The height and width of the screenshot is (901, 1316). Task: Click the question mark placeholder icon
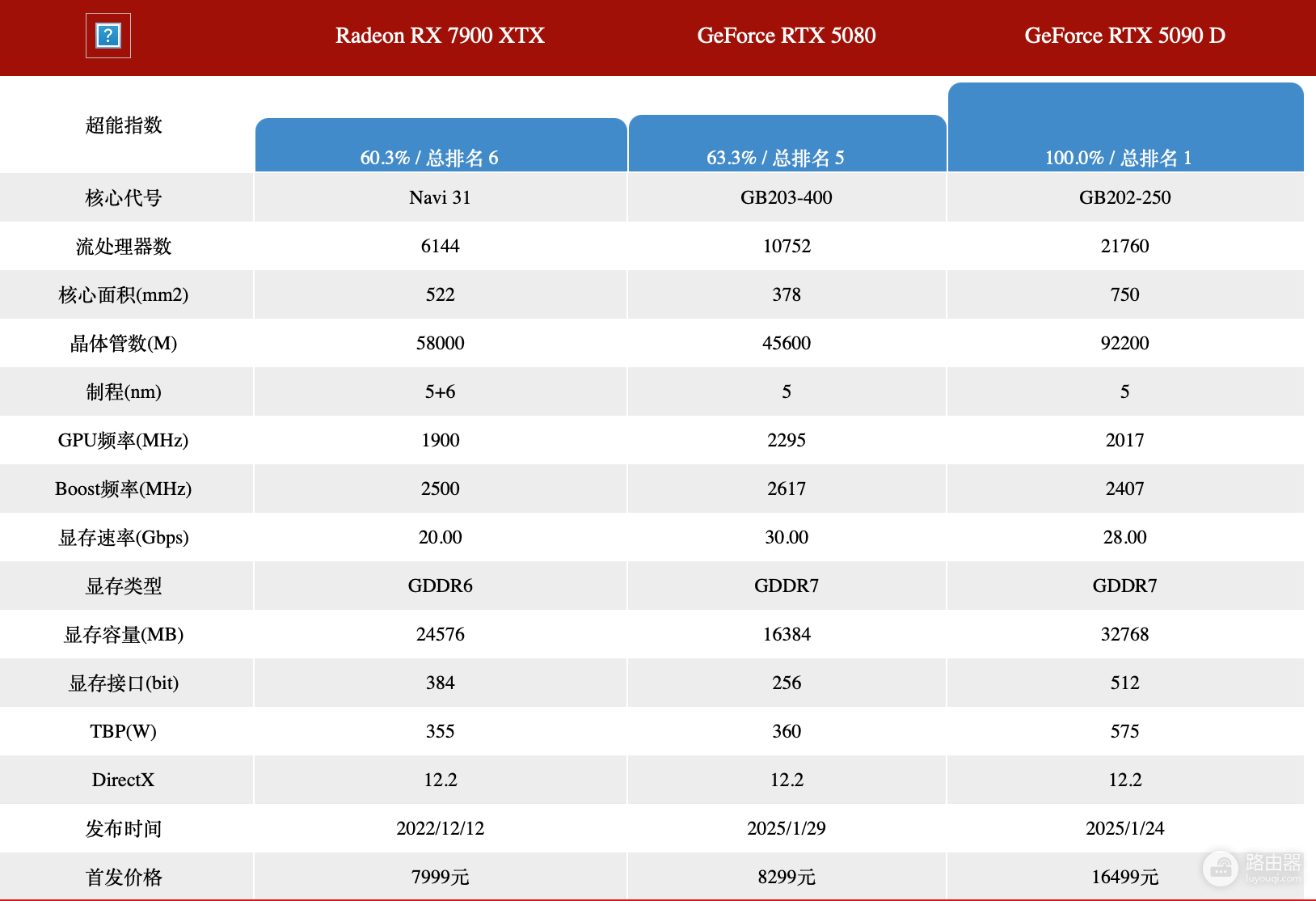[x=108, y=36]
